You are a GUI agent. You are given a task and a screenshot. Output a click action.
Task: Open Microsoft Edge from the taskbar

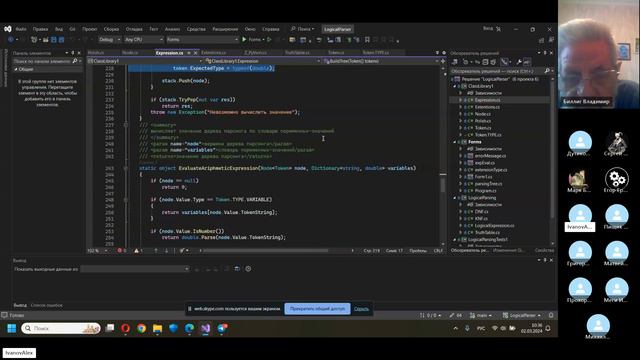click(189, 328)
